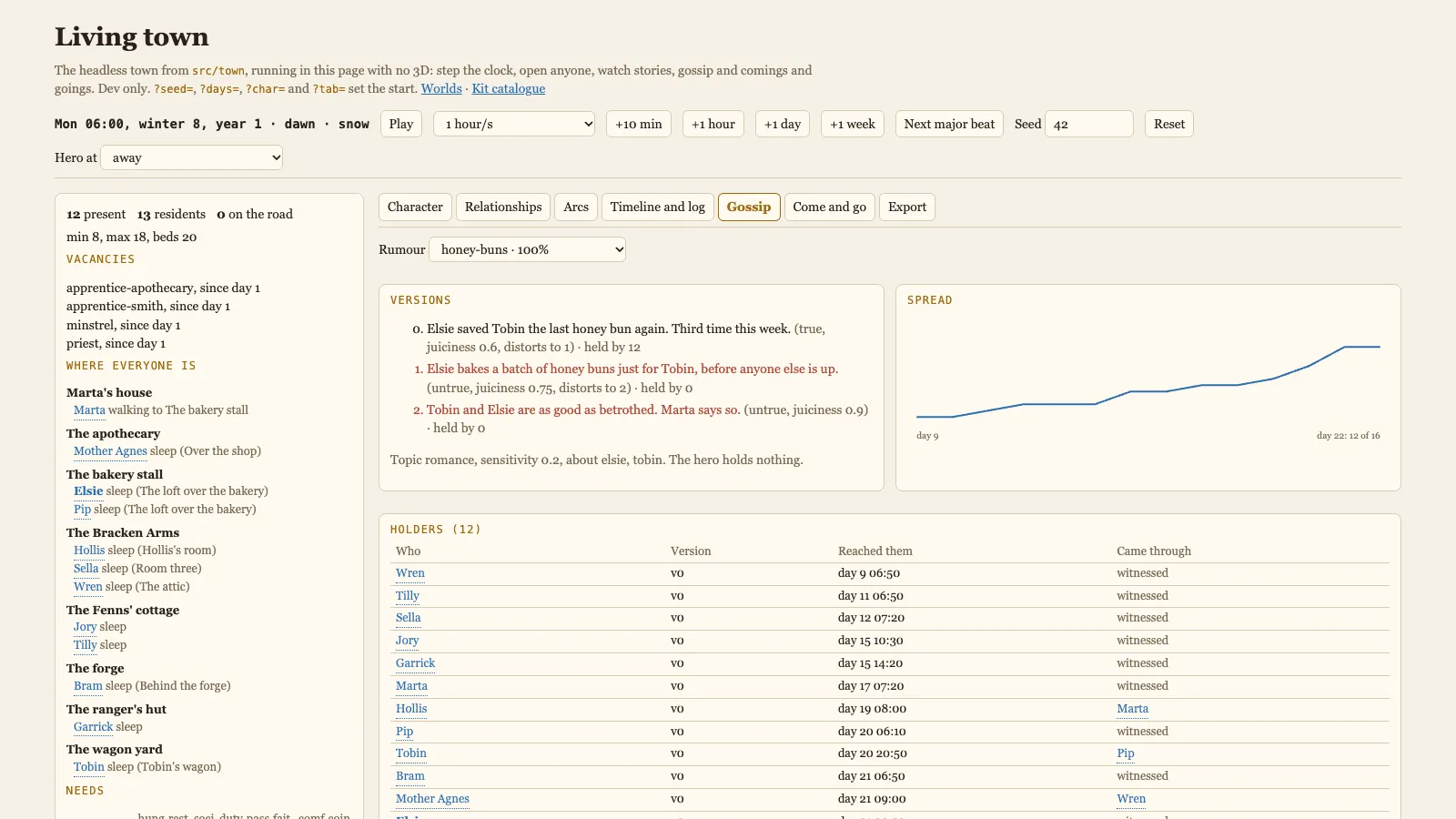Image resolution: width=1456 pixels, height=819 pixels.
Task: Open Sella in The Bracken Arms list
Action: pos(86,569)
